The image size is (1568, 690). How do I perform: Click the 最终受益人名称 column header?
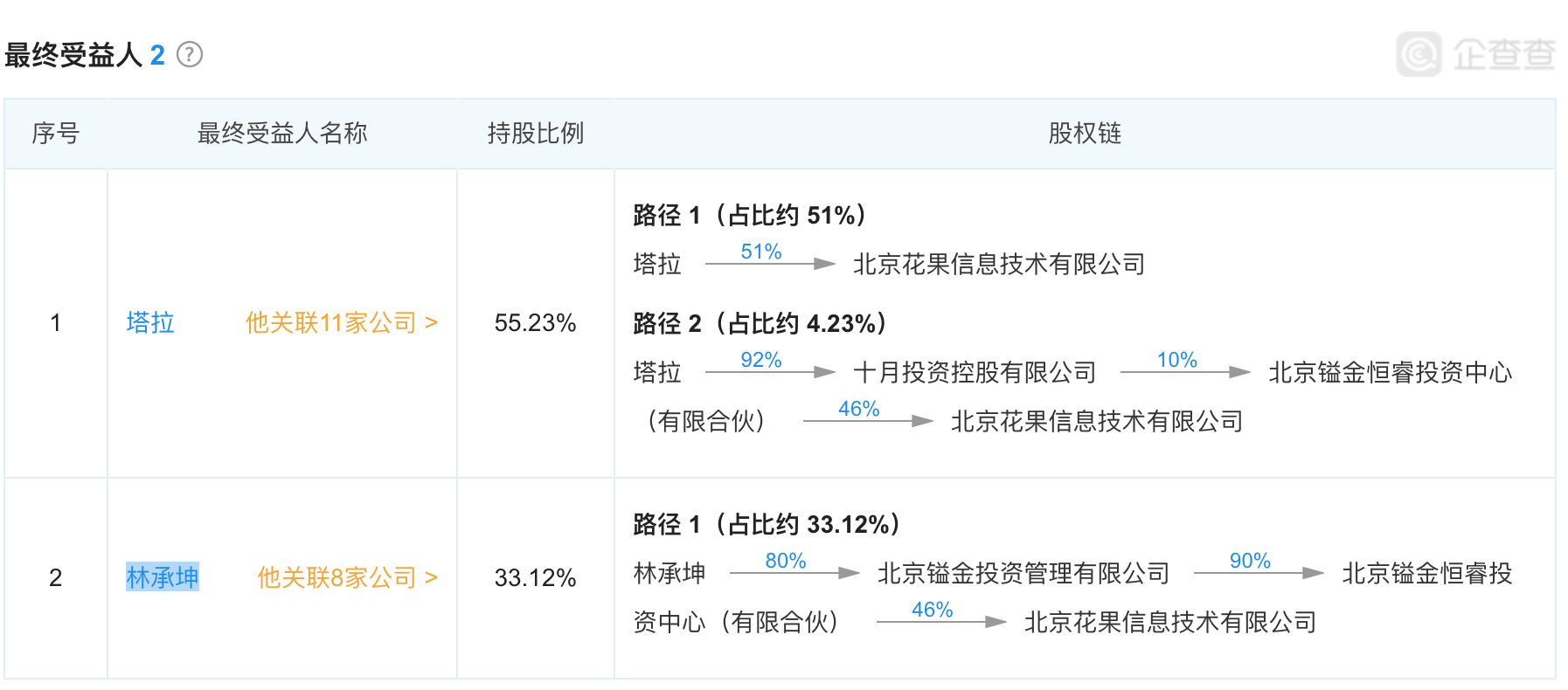282,134
